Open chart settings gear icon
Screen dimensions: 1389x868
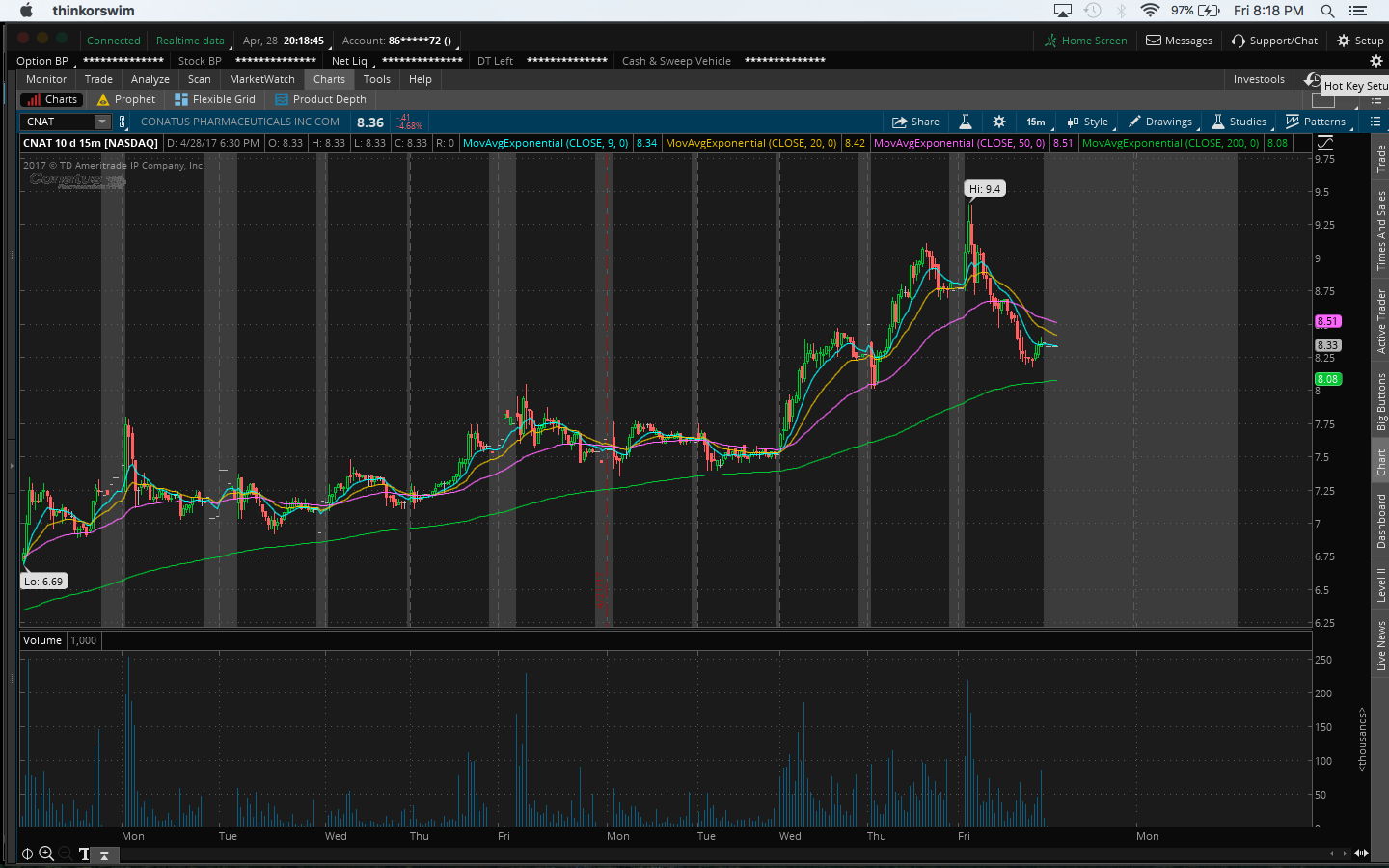point(999,122)
